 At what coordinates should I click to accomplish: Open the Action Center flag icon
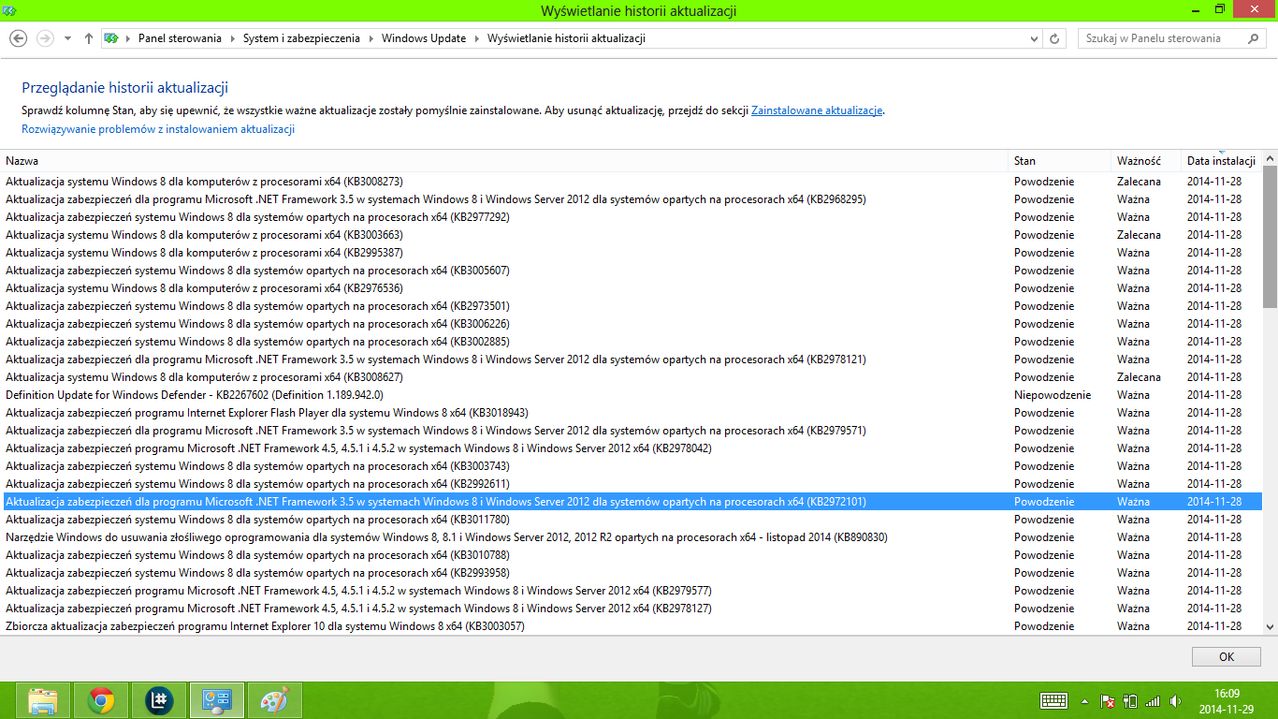point(1108,701)
